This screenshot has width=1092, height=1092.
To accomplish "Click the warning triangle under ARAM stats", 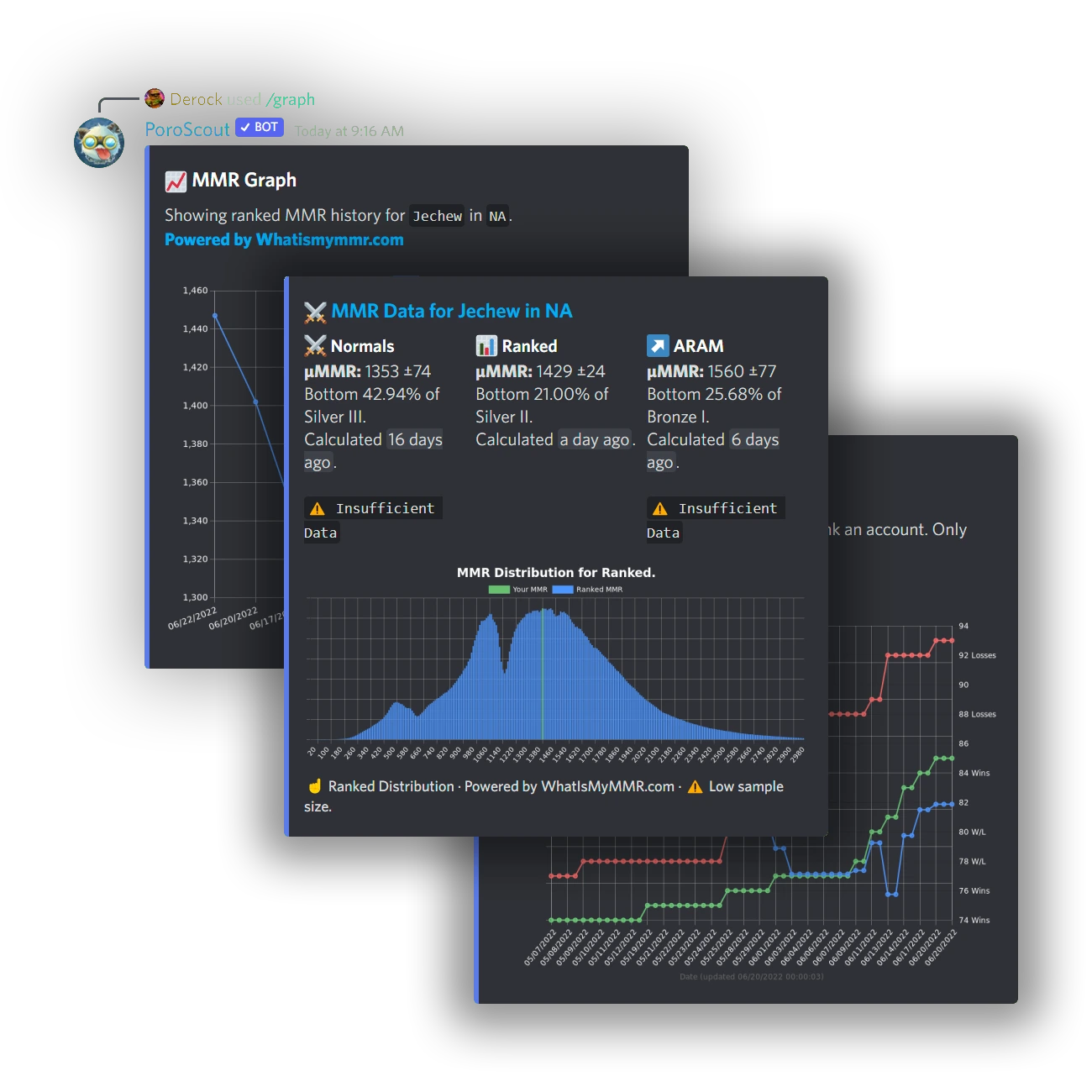I will coord(659,507).
